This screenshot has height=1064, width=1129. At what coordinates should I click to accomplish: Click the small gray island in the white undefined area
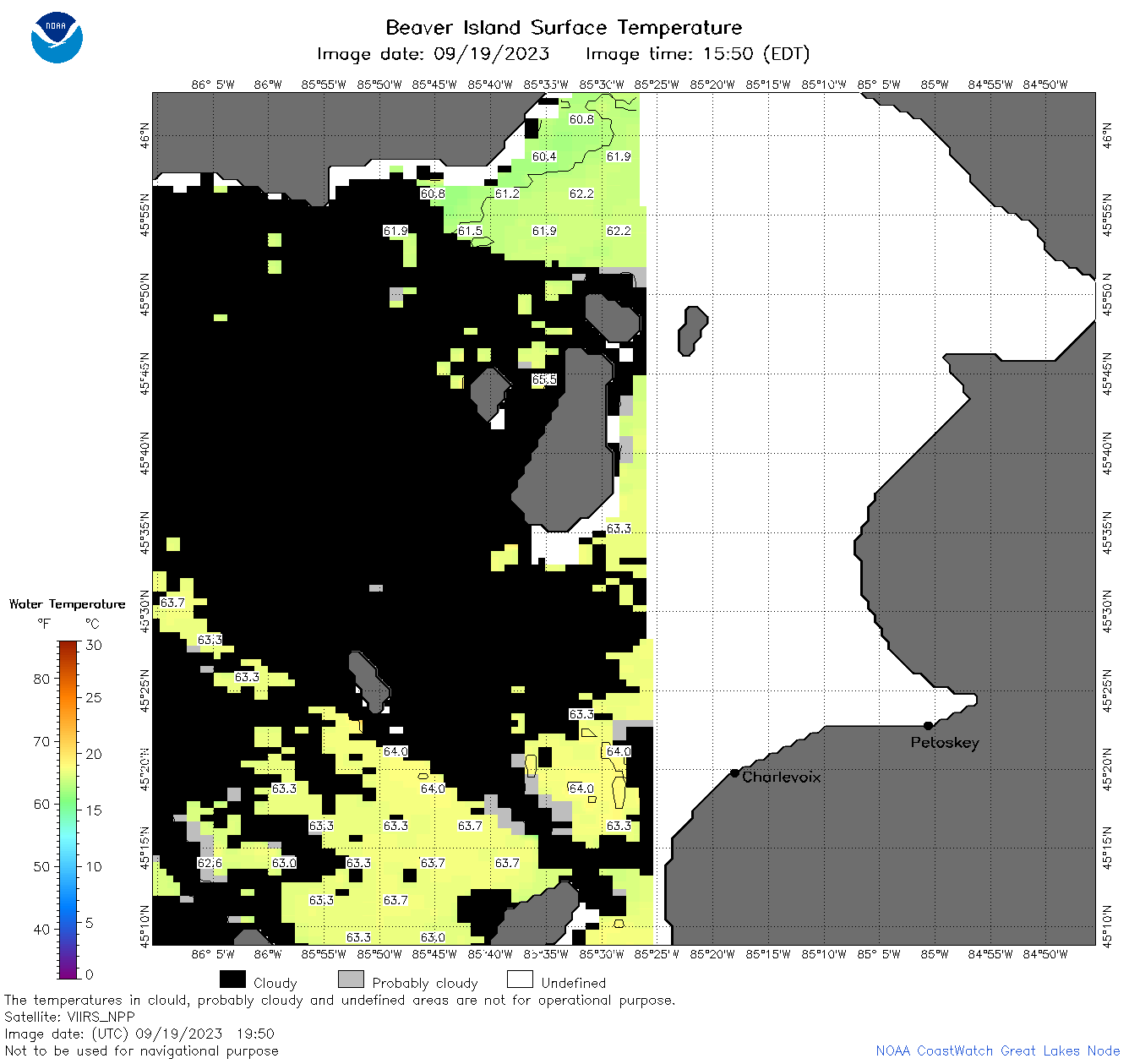[x=692, y=330]
